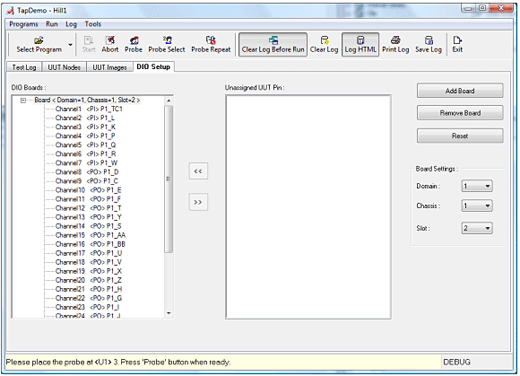
Task: Click the << assign pin button
Action: [x=198, y=171]
